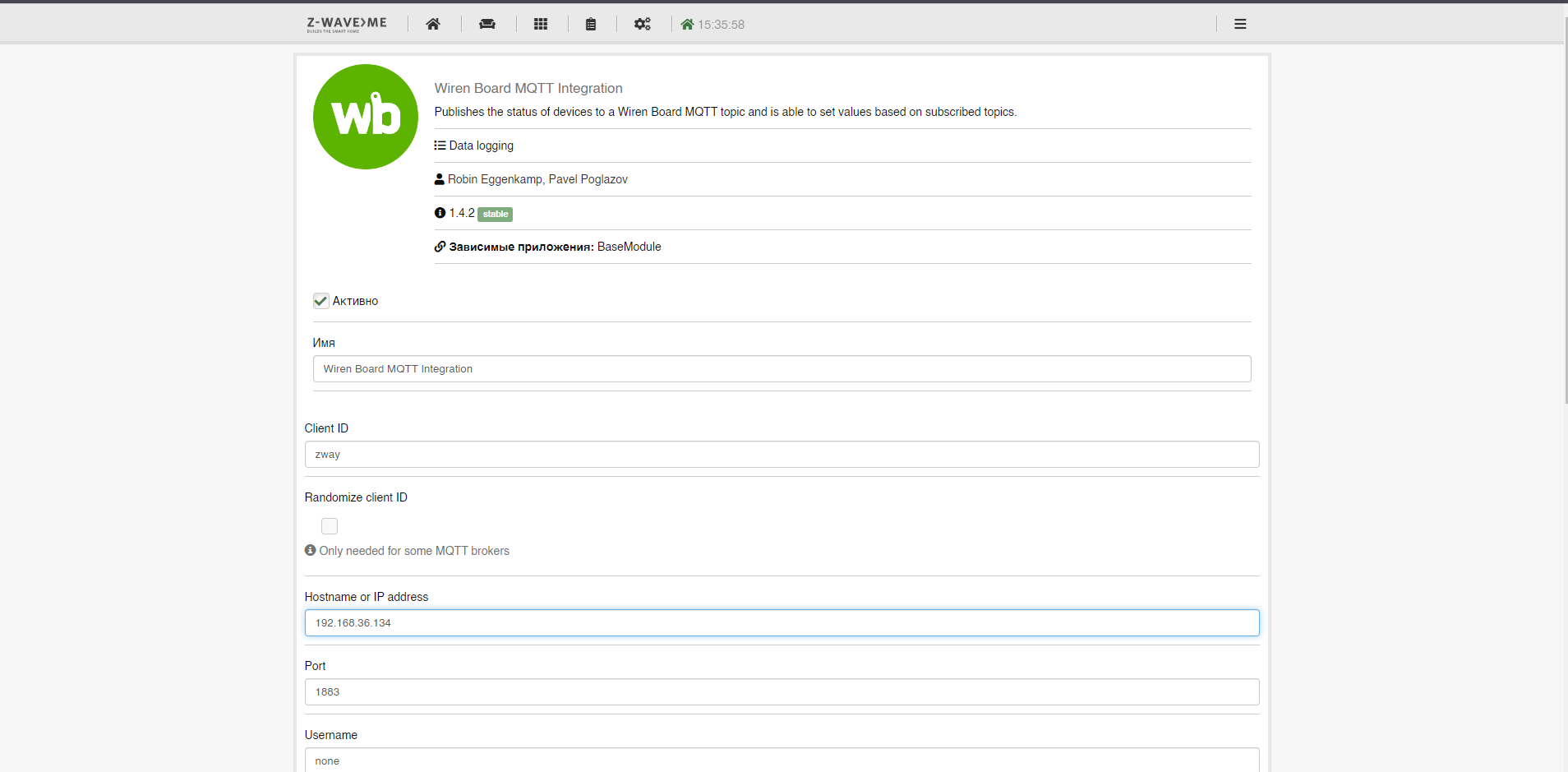
Task: Click the Data logging list icon
Action: coord(440,146)
